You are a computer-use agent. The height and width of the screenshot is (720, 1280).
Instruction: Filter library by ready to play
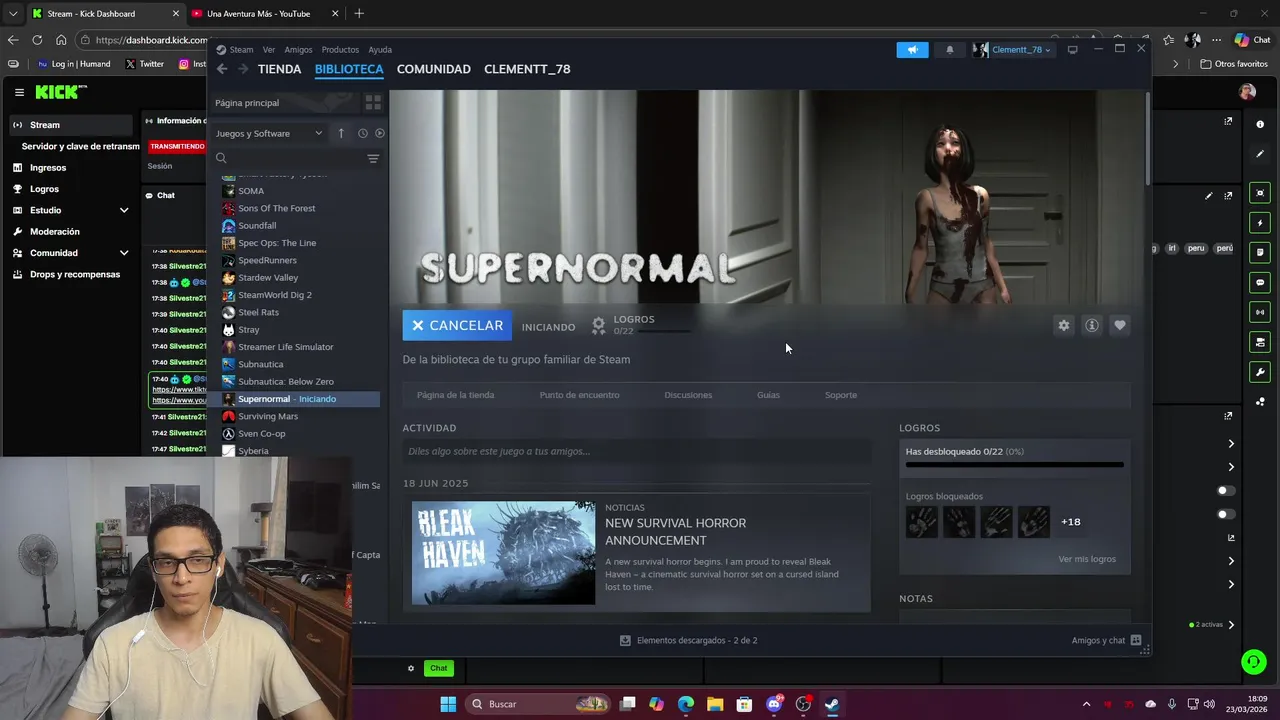379,133
